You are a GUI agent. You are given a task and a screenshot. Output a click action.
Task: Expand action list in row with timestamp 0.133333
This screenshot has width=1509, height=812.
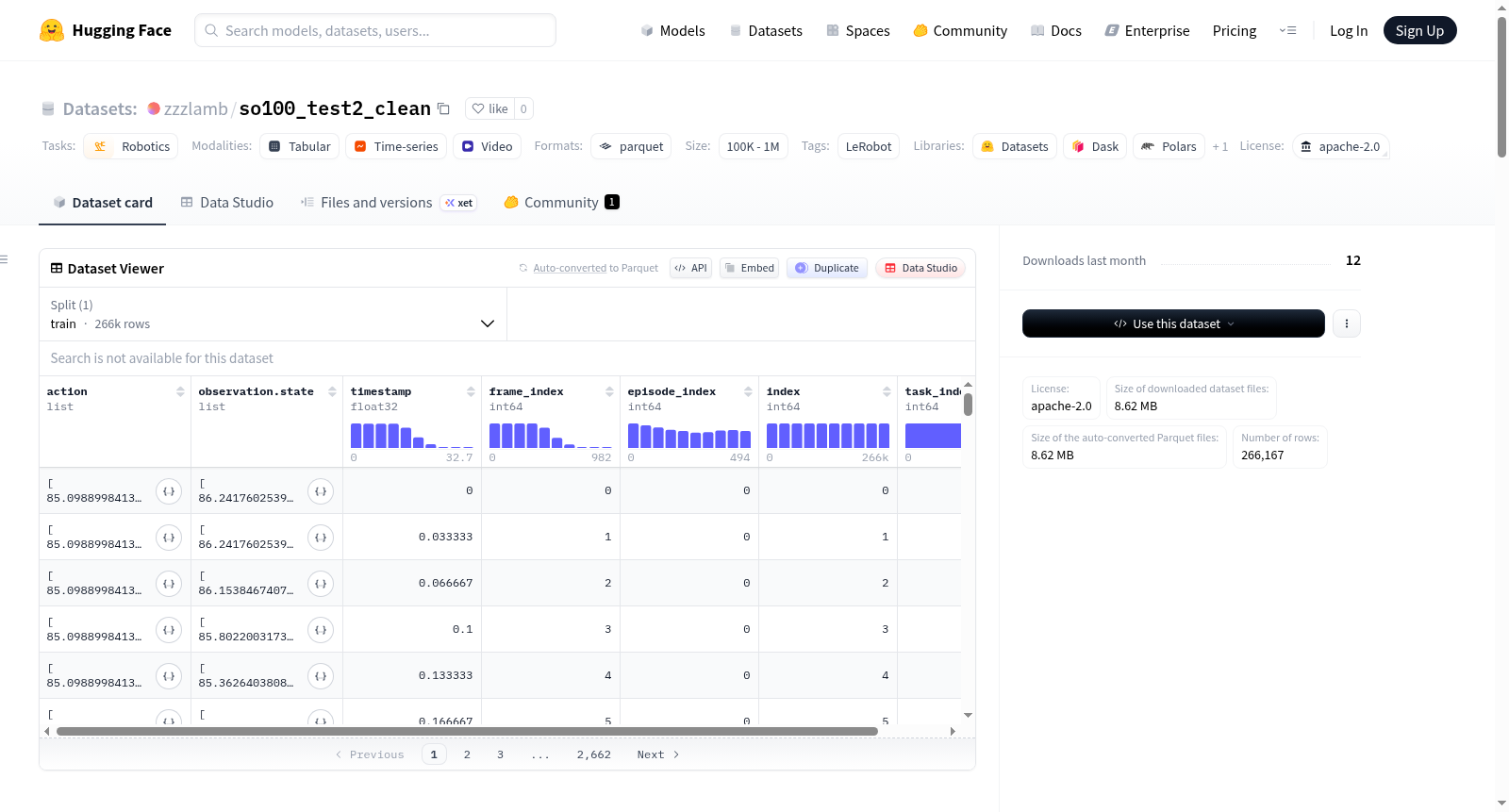click(x=169, y=676)
